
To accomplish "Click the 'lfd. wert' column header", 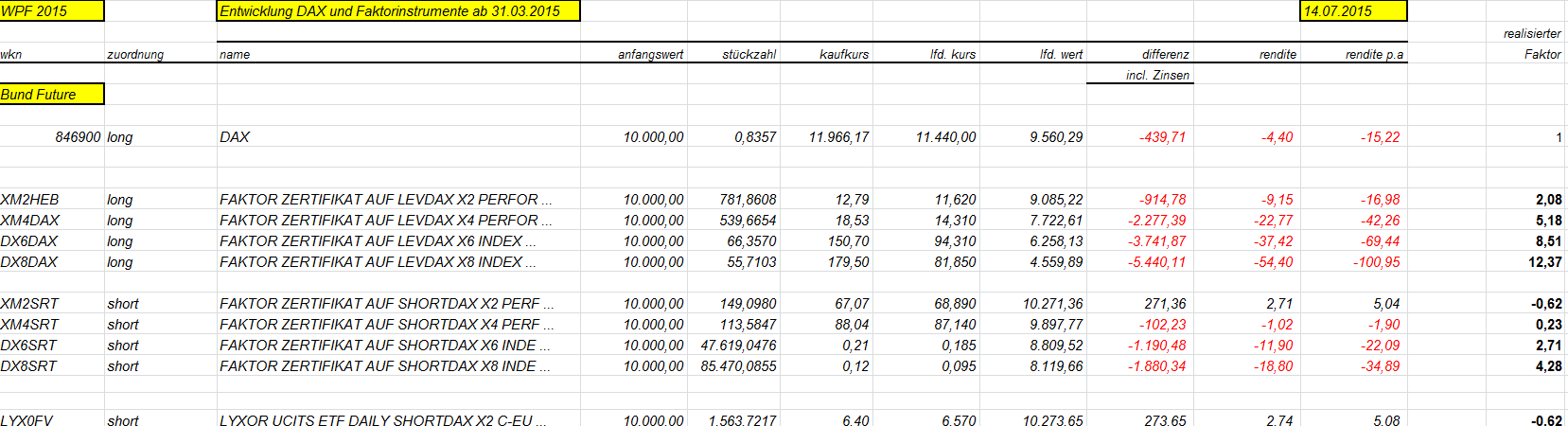I will click(1061, 55).
